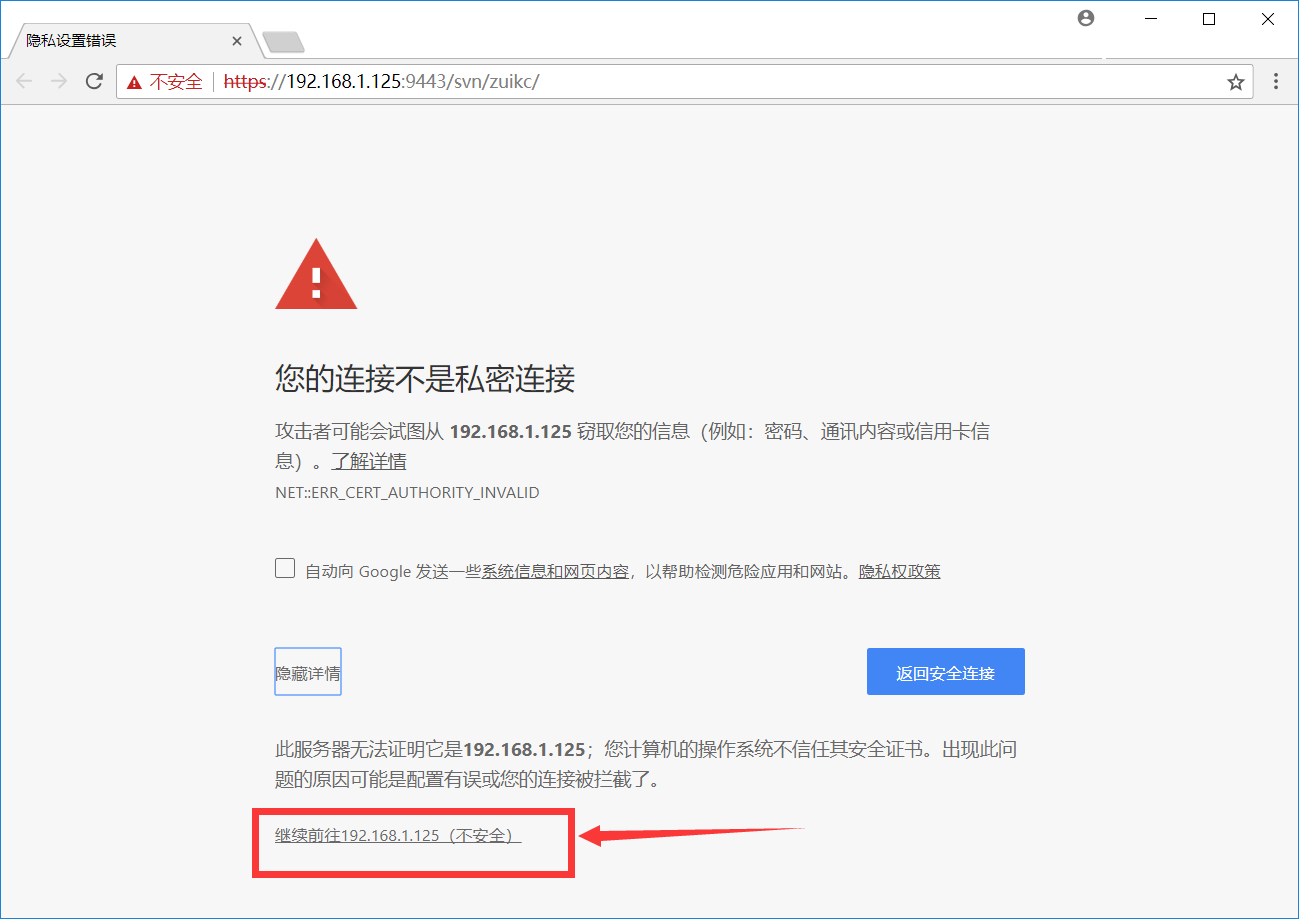Screen dimensions: 1299x919
Task: Open the 隐私权政策 link
Action: tap(900, 571)
